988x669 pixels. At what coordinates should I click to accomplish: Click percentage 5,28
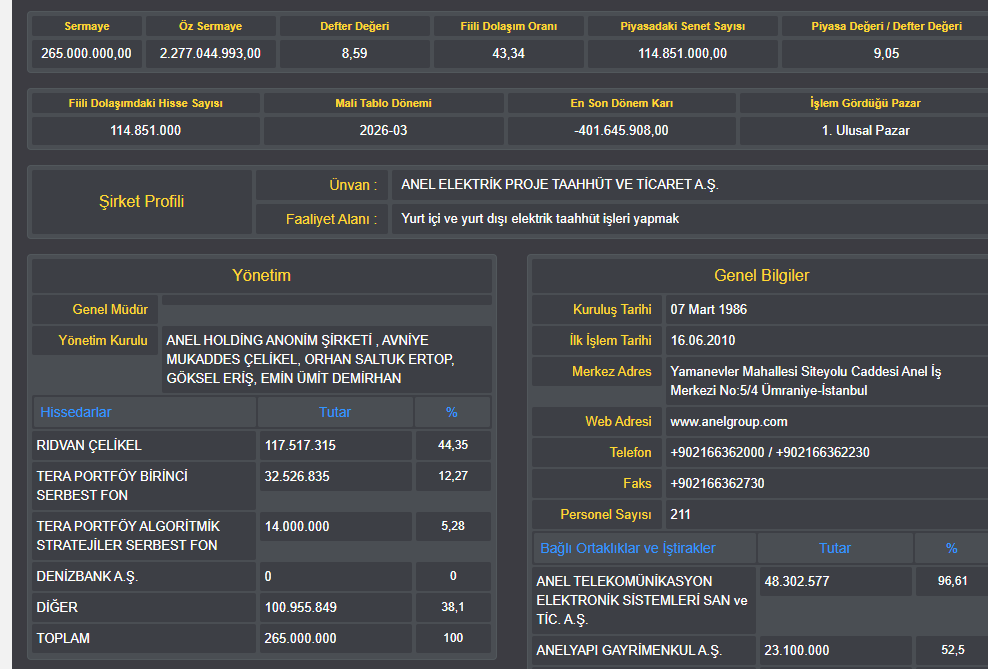453,525
